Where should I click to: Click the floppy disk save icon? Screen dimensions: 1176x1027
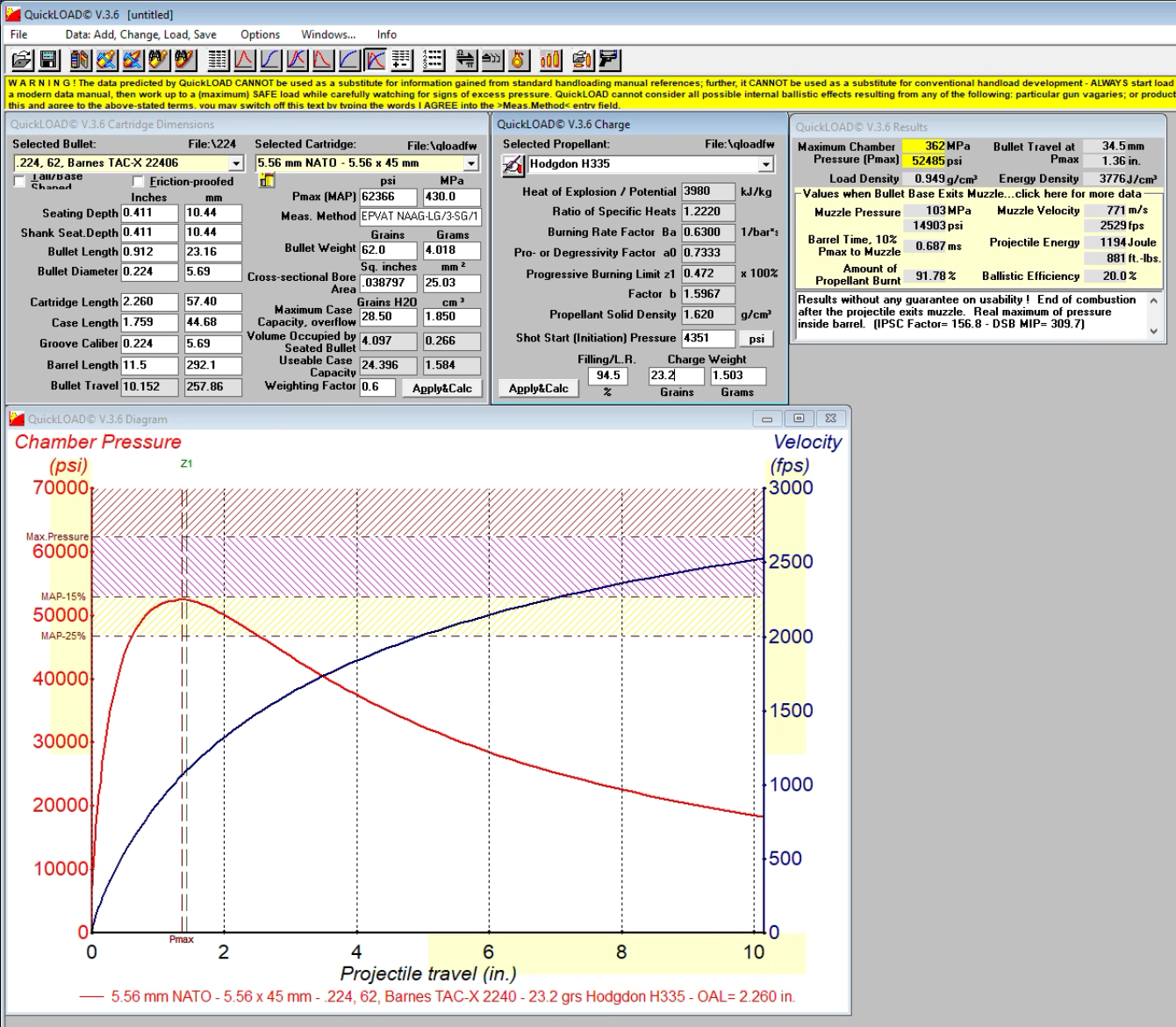(49, 60)
